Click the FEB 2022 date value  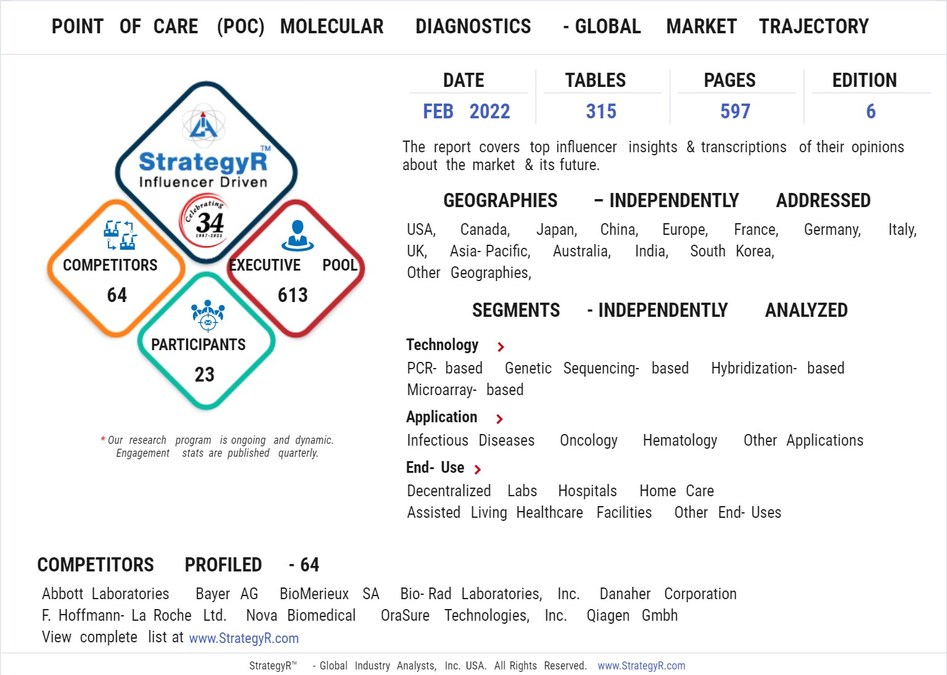466,111
